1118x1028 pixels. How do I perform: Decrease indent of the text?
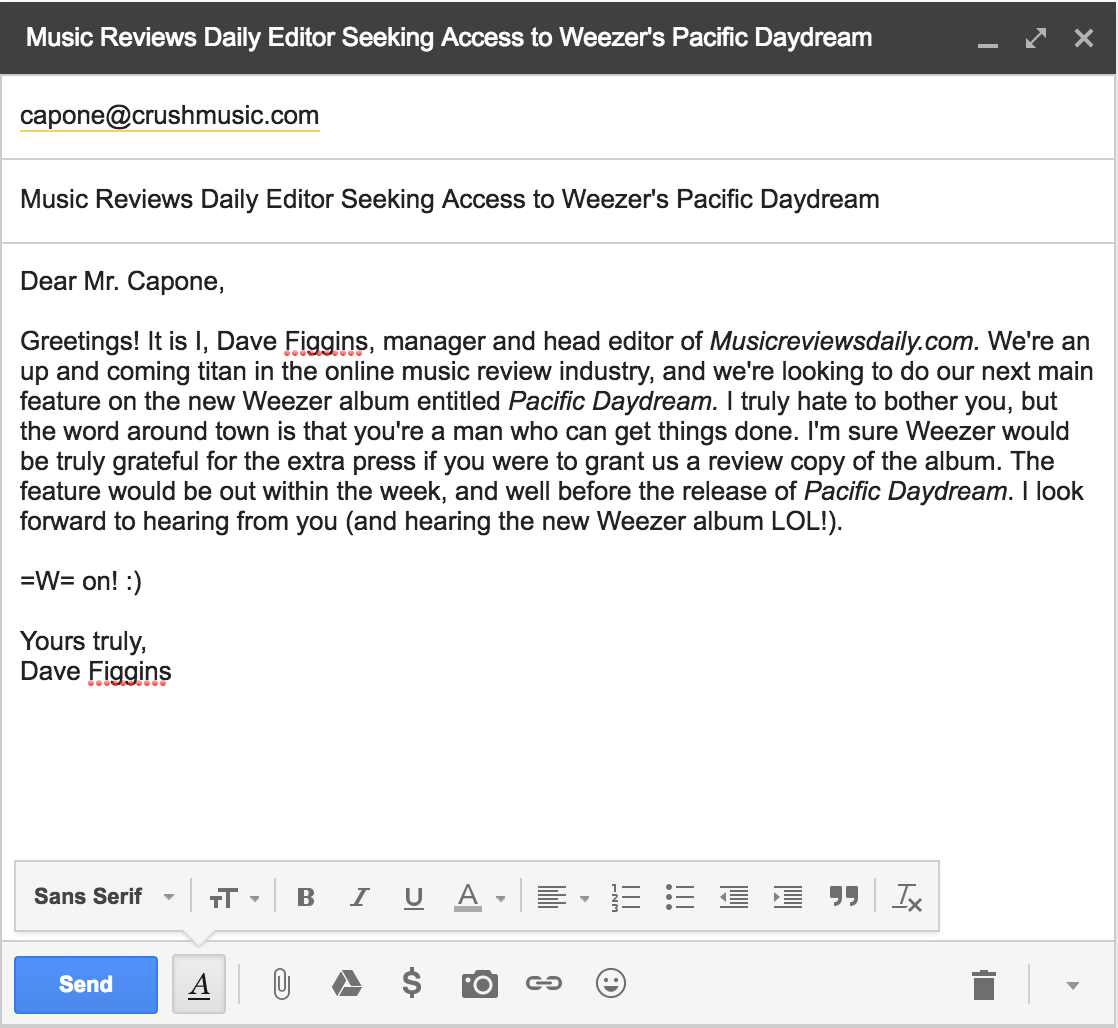coord(734,898)
